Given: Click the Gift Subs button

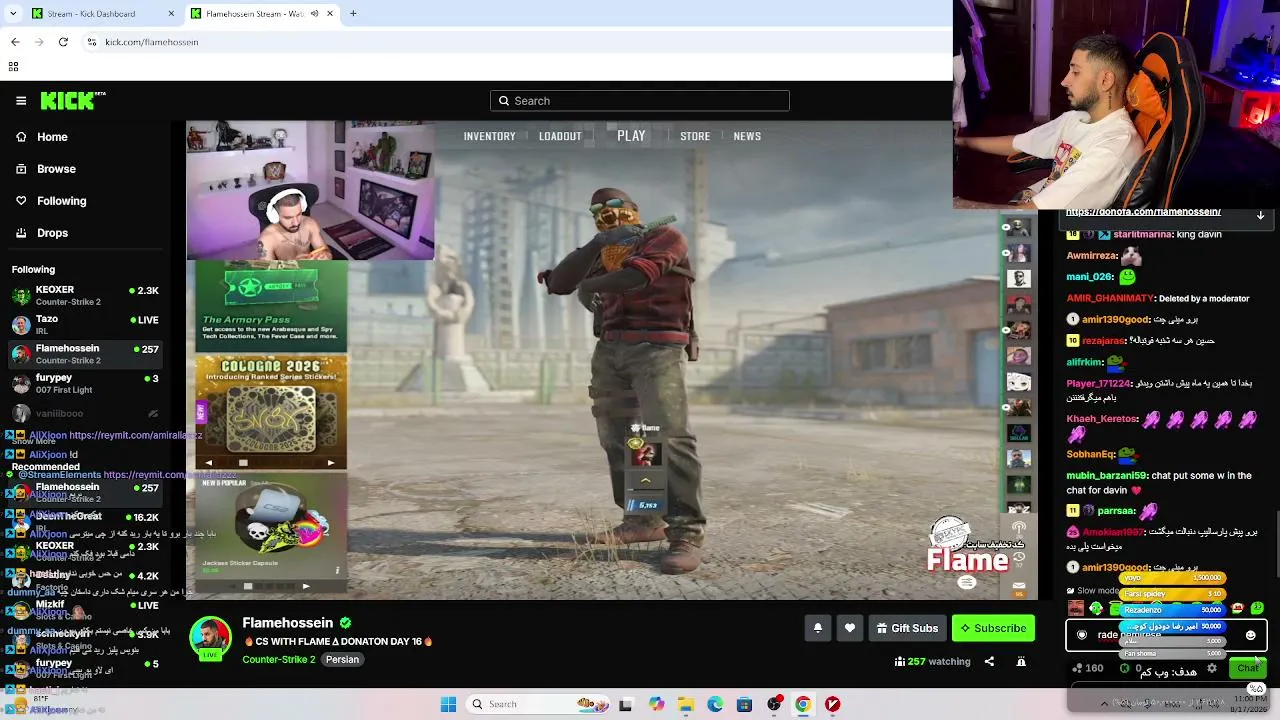Looking at the screenshot, I should click(x=907, y=628).
